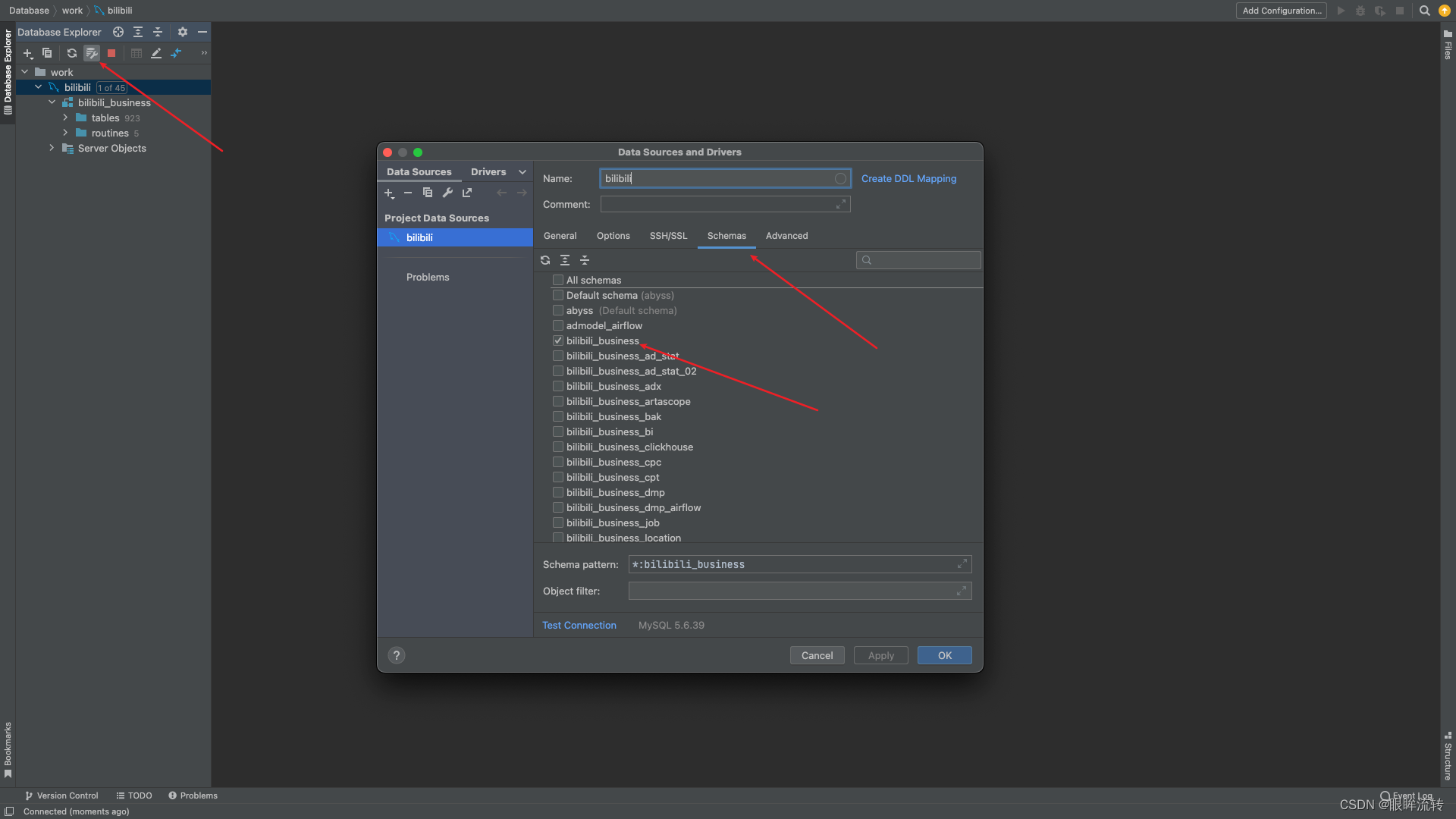Add a new data source in dialog
Screen dimensions: 1456x819
click(389, 193)
